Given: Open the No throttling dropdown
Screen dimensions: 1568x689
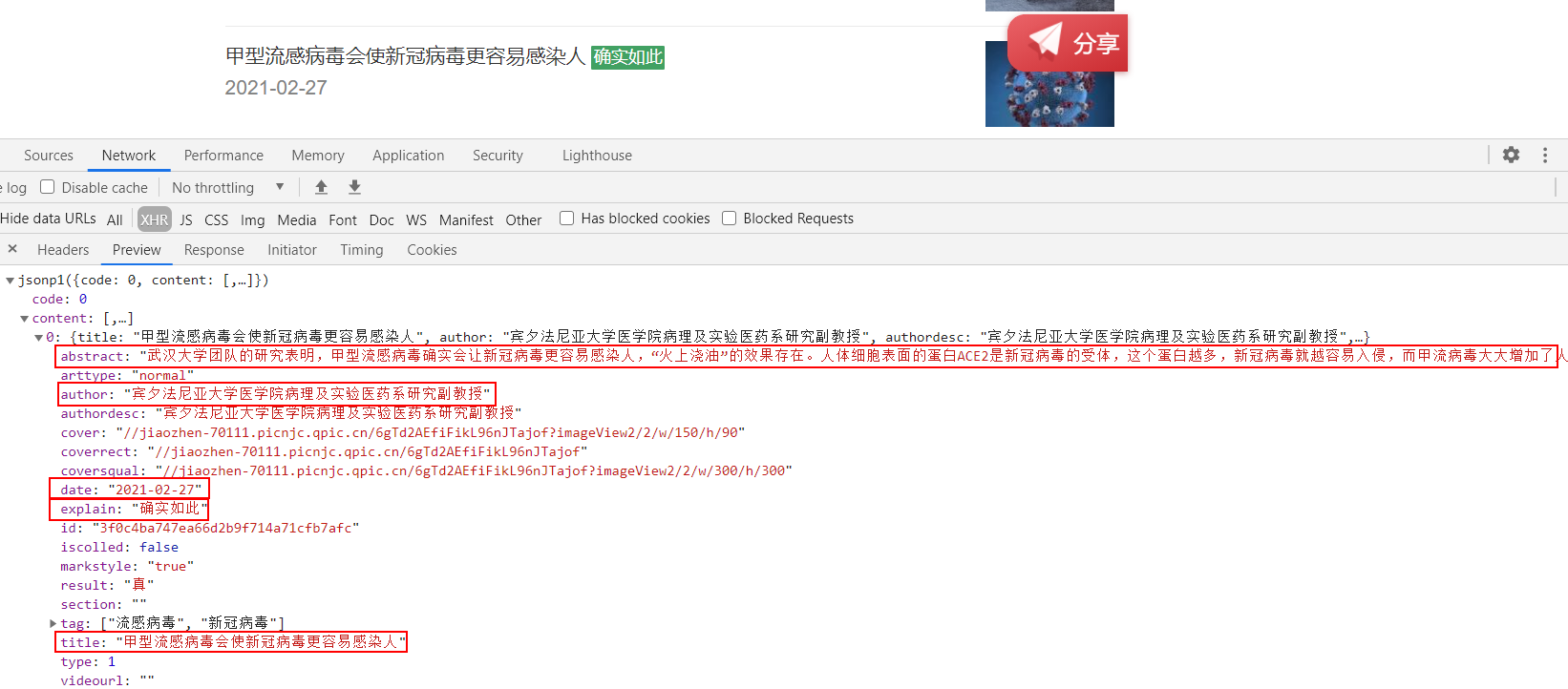Looking at the screenshot, I should coord(228,188).
